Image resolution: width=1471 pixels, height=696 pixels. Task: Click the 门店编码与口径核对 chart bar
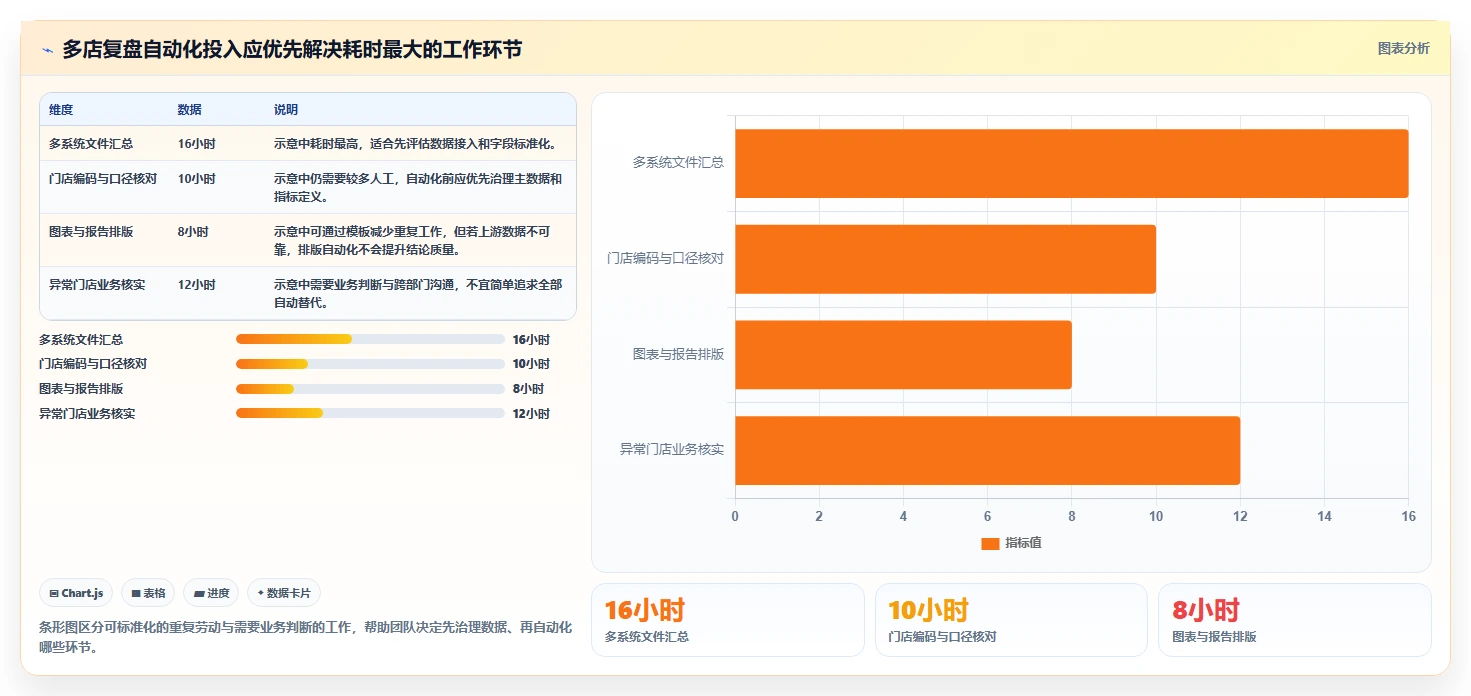[x=945, y=259]
